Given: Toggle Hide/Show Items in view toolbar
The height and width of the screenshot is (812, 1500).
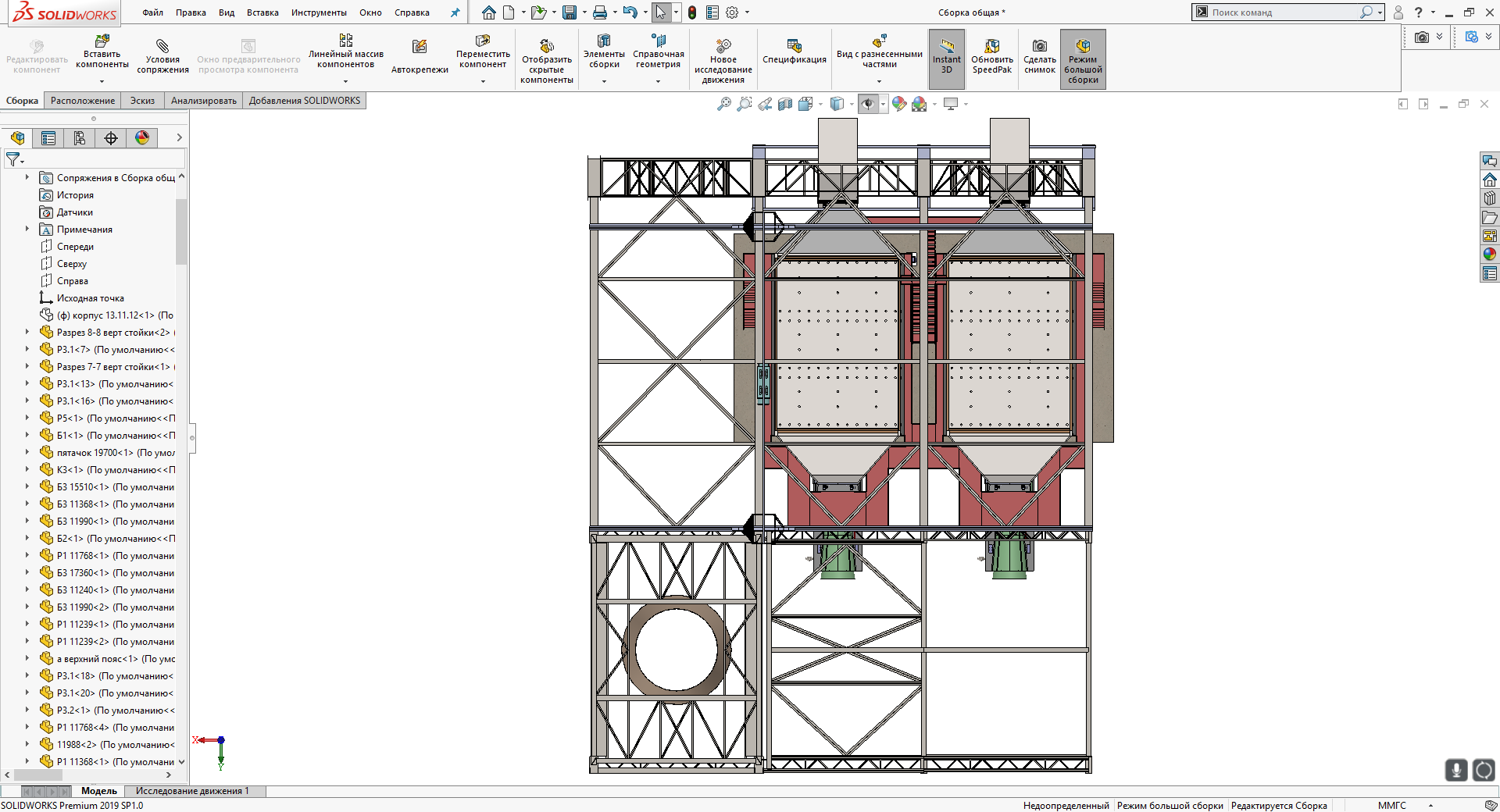Looking at the screenshot, I should (x=867, y=104).
